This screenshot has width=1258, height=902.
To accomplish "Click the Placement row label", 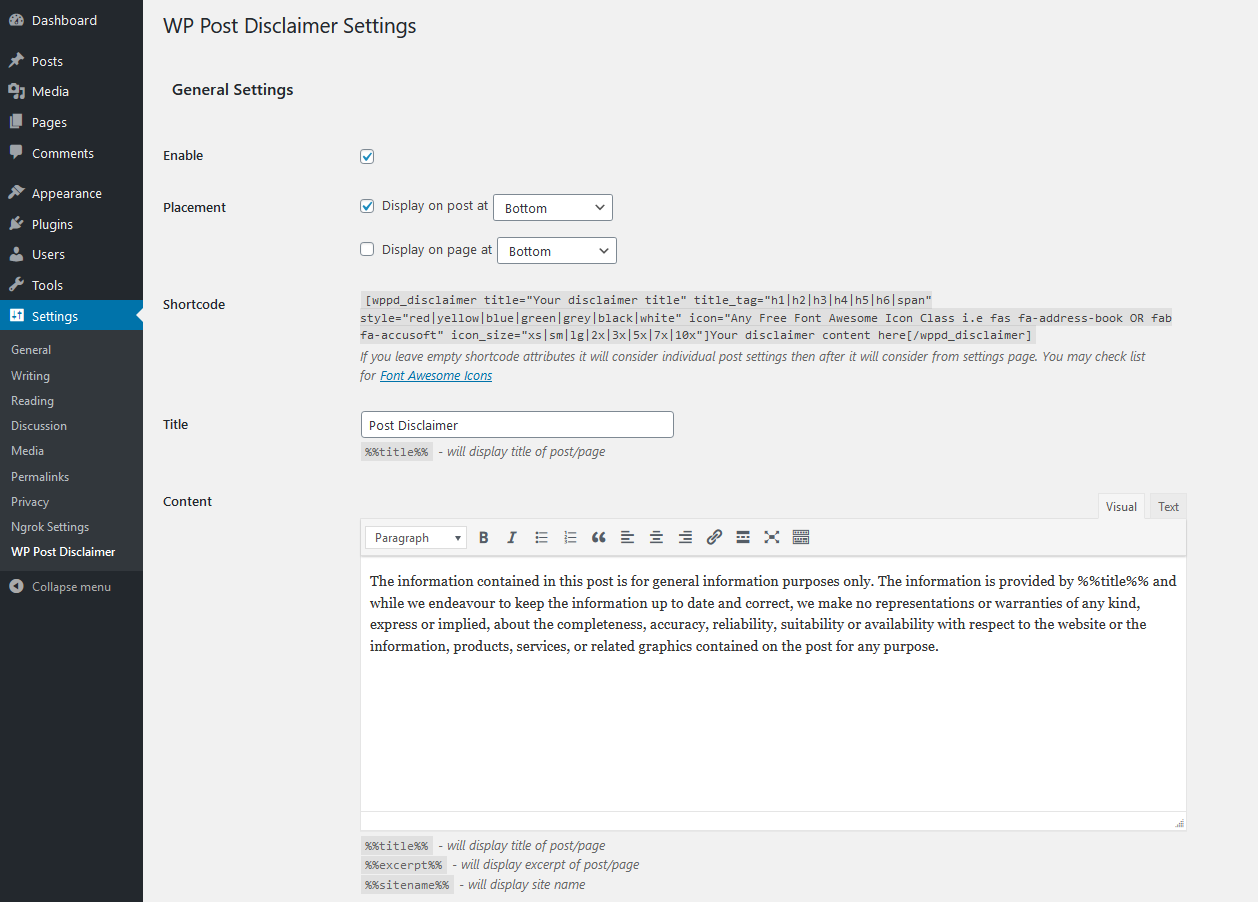I will pyautogui.click(x=195, y=208).
